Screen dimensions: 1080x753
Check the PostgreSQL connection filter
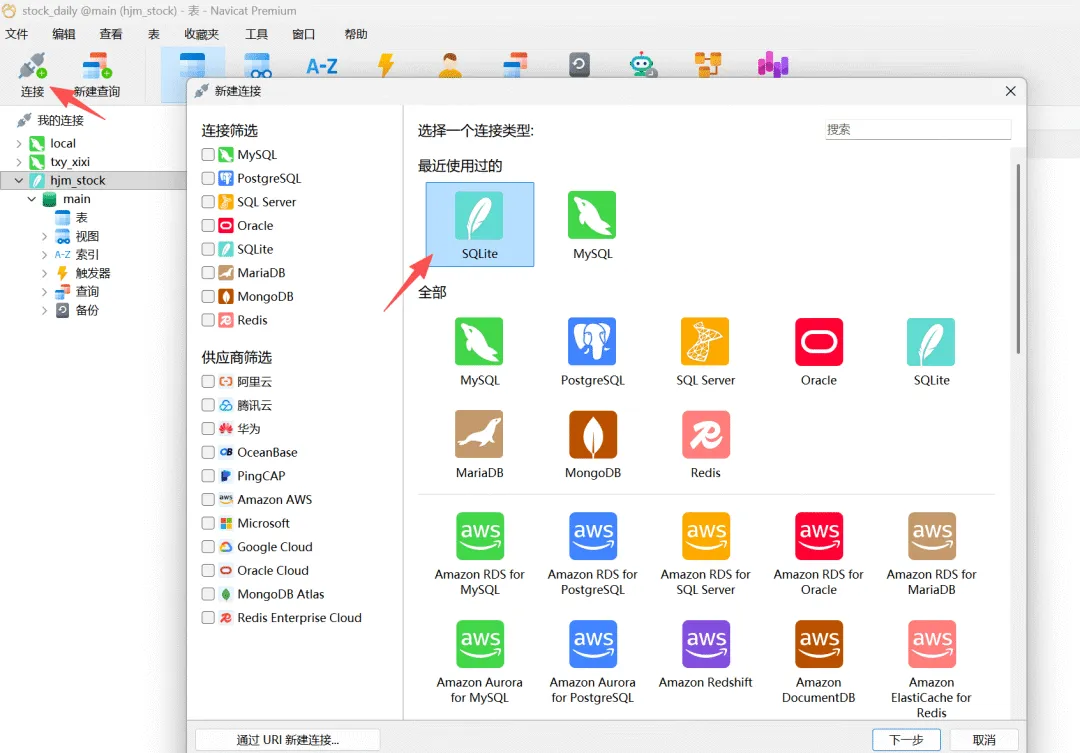208,178
